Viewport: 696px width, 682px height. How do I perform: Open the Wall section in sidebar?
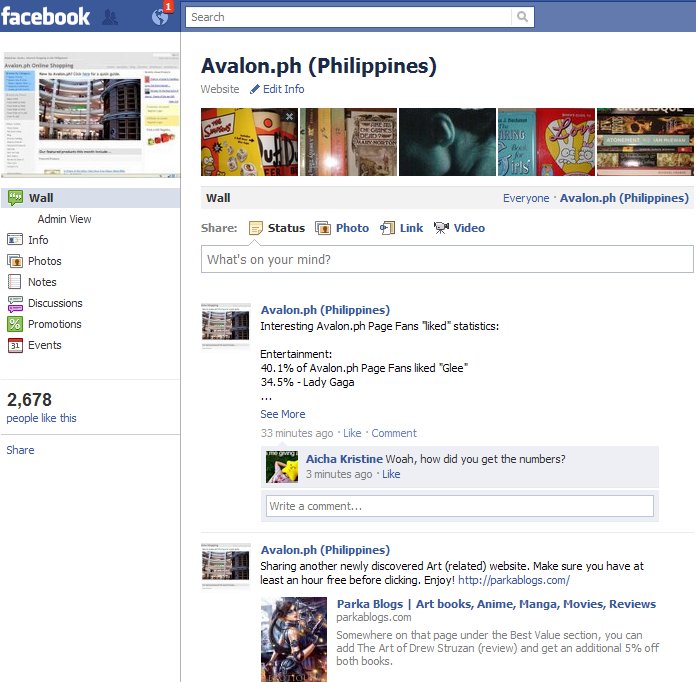[90, 198]
